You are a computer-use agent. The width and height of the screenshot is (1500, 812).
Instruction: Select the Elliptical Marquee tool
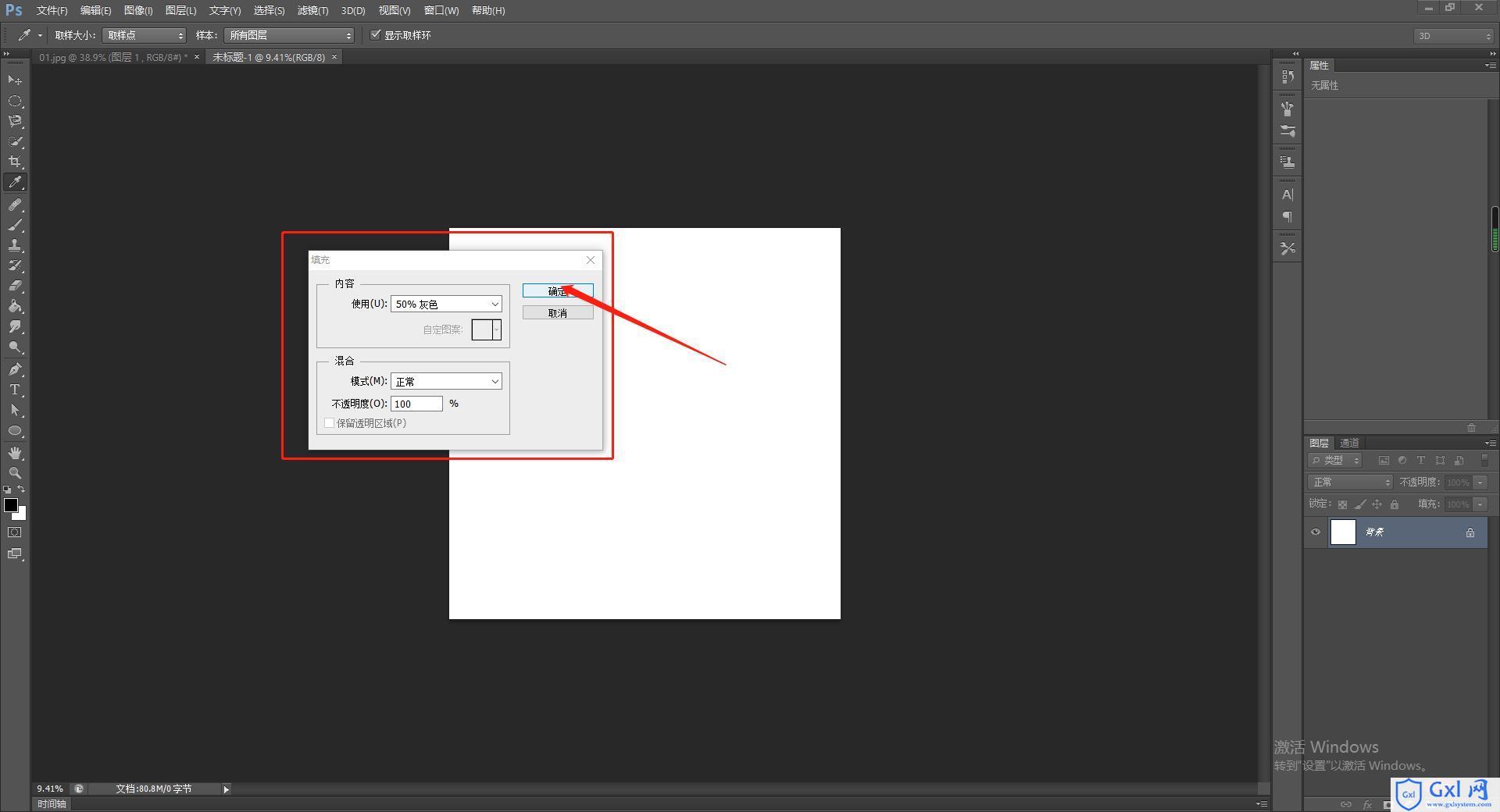pos(15,101)
